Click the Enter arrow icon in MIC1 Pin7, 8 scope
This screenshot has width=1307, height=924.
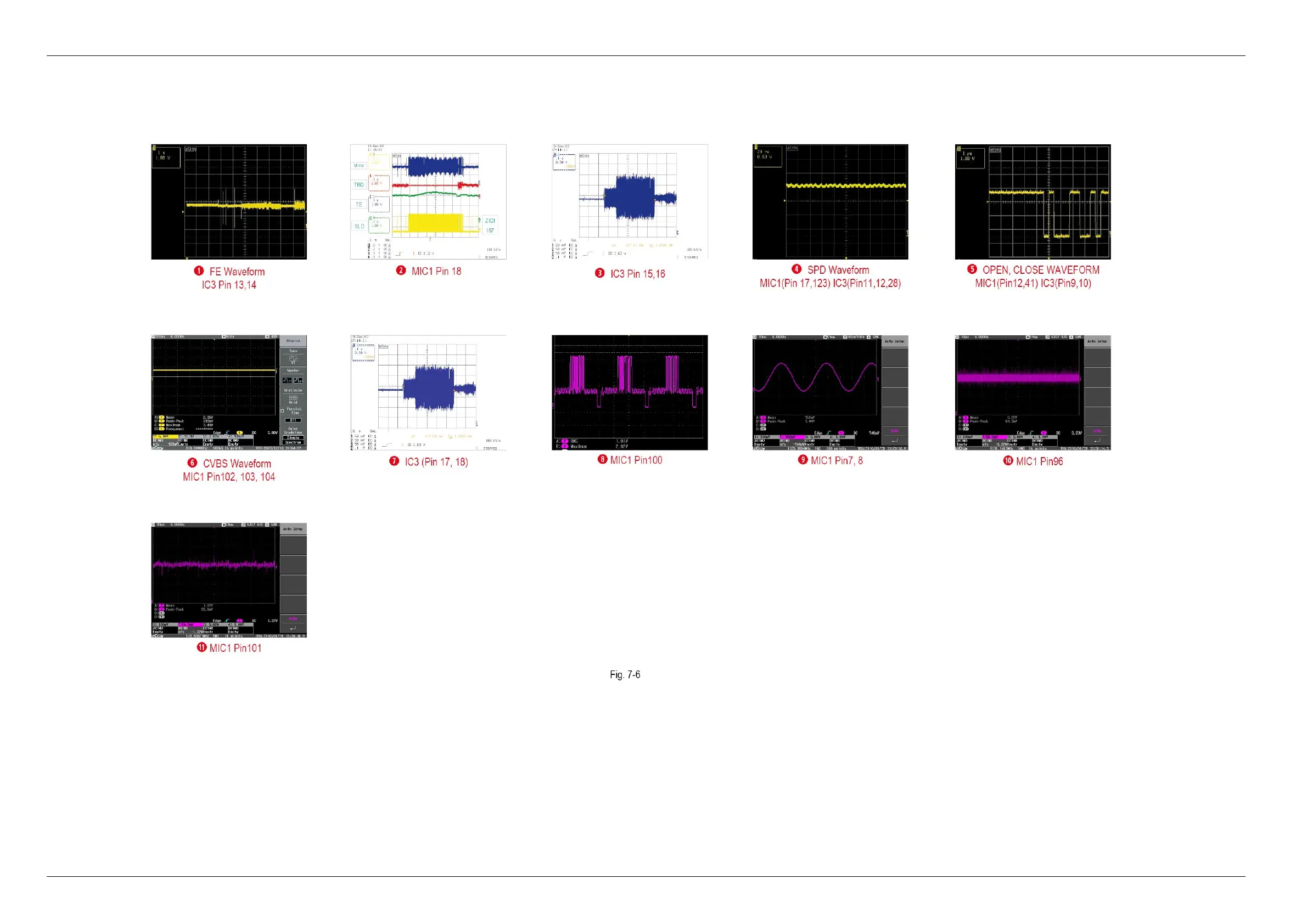click(x=895, y=441)
